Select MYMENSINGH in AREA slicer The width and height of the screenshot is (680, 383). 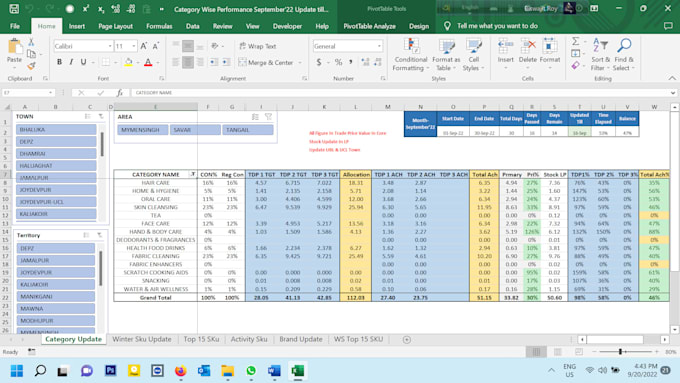pos(143,130)
